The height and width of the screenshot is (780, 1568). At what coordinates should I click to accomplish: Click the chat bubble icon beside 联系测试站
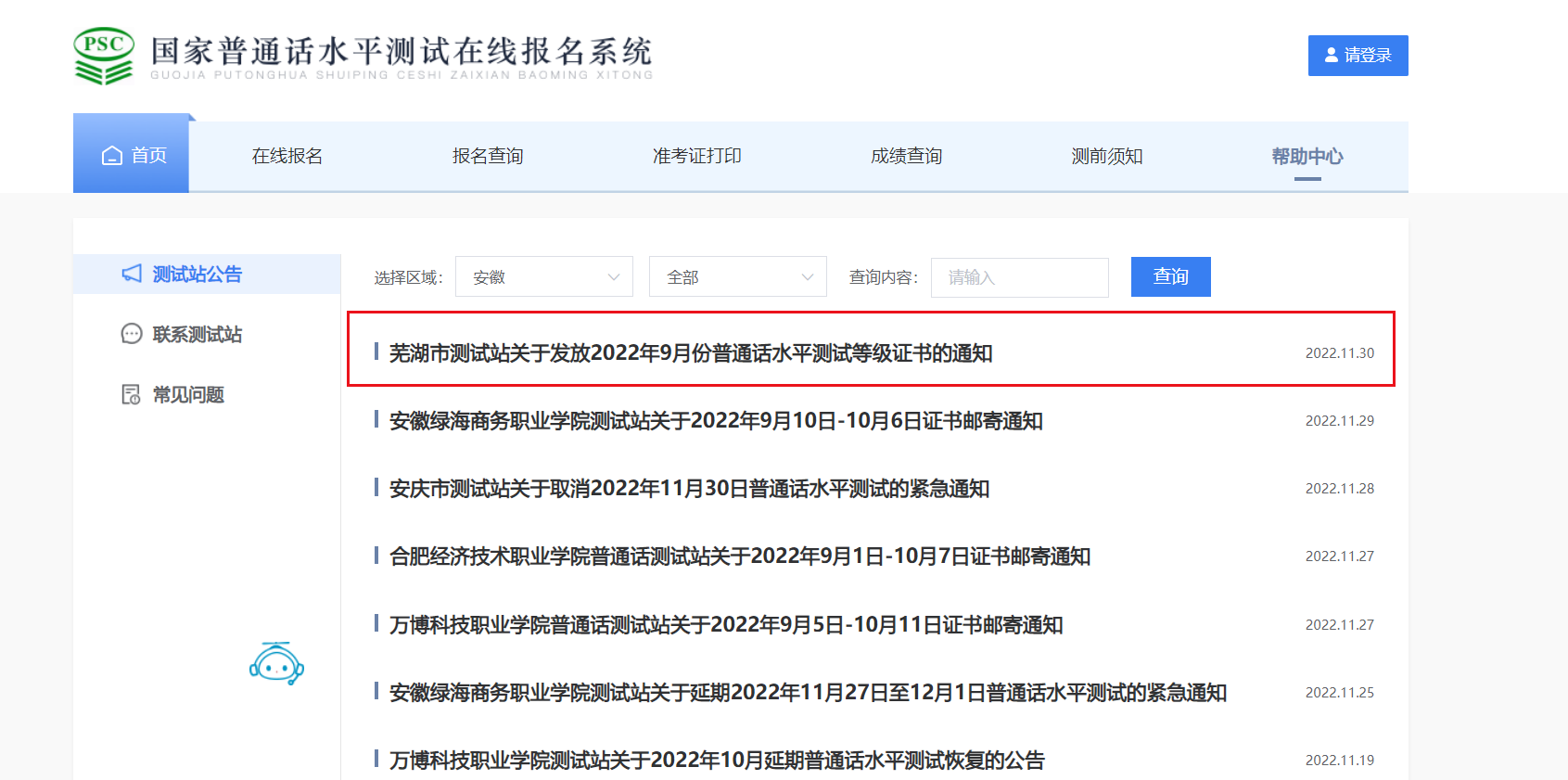(x=132, y=334)
